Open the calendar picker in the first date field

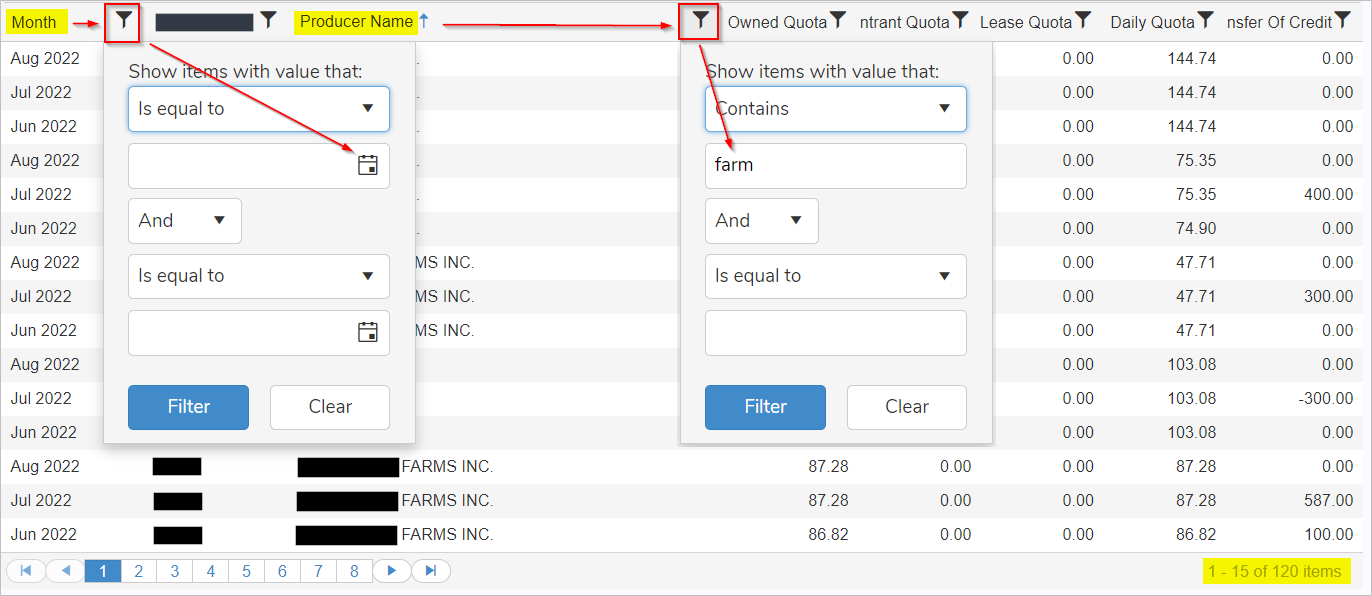pyautogui.click(x=369, y=166)
